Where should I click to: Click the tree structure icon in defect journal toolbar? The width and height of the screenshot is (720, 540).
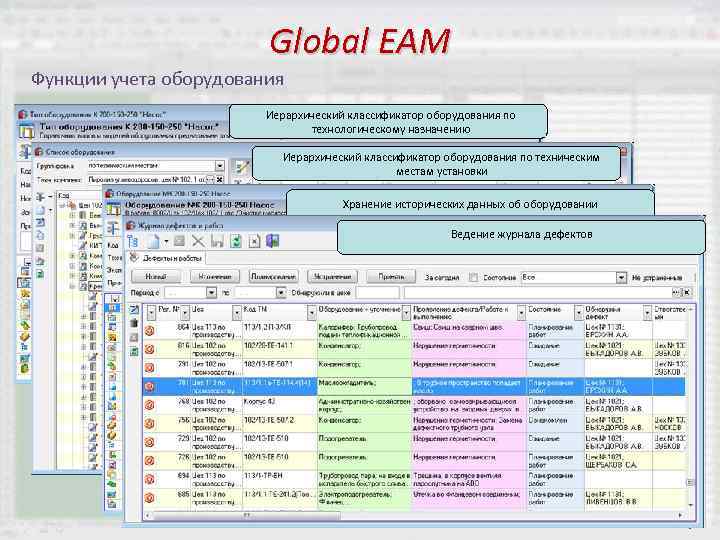pos(133,241)
